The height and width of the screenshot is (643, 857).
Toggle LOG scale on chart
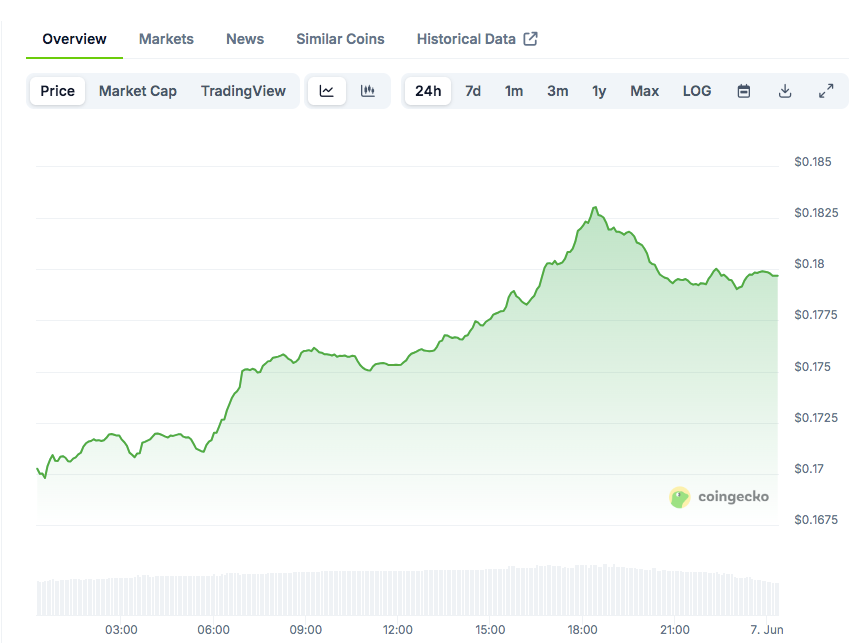697,91
